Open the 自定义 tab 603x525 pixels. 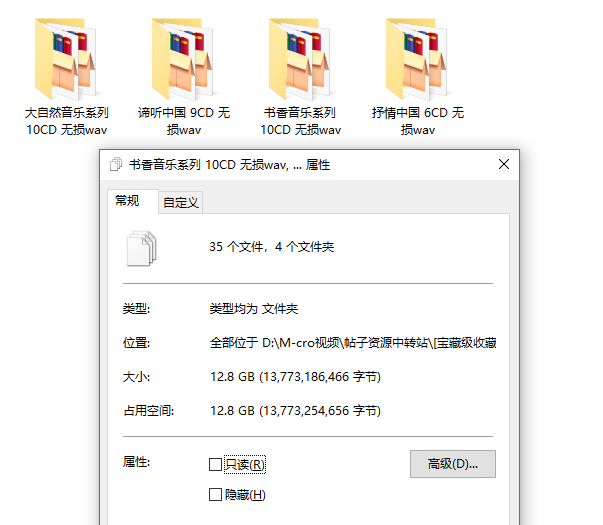point(181,203)
